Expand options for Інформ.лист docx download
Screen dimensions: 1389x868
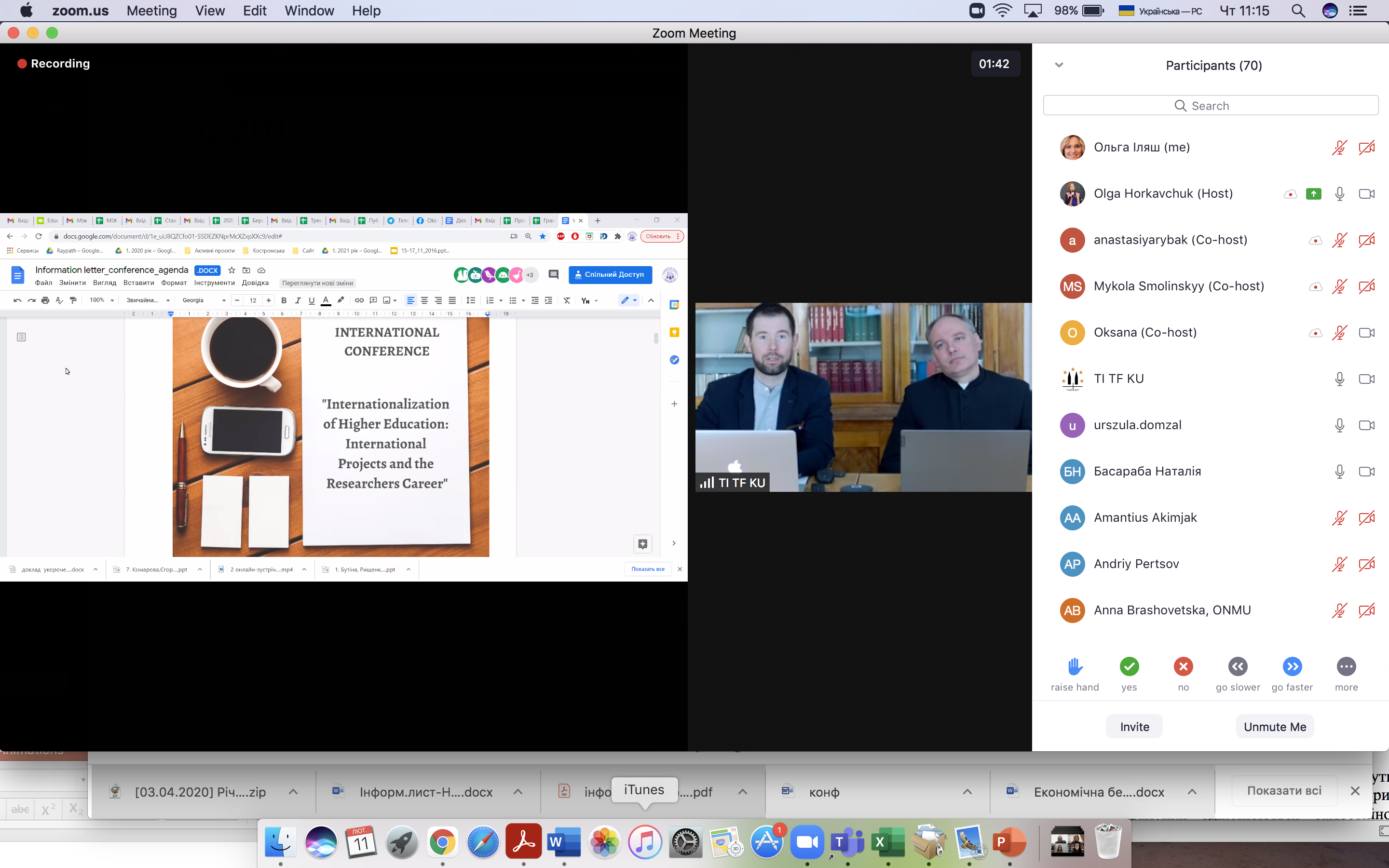click(517, 792)
